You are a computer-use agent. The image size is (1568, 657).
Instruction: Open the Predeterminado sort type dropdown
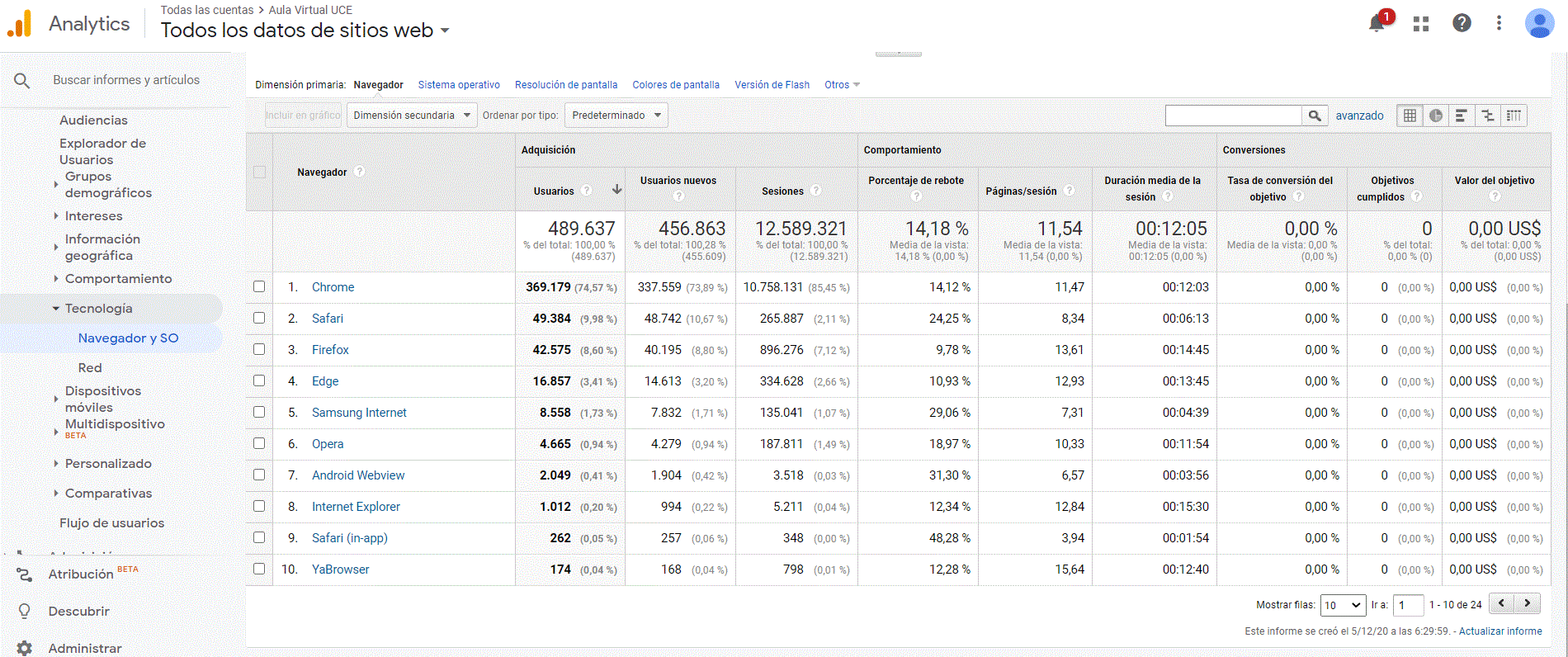pos(616,116)
